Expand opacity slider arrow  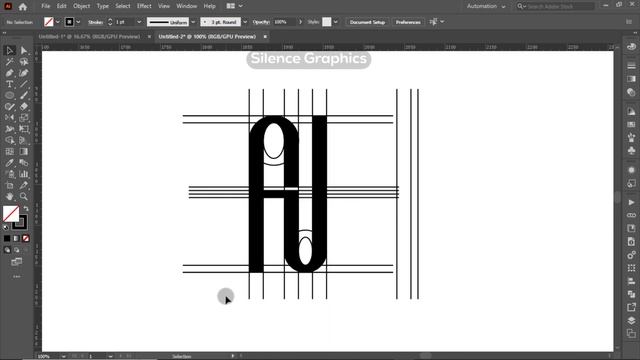301,22
